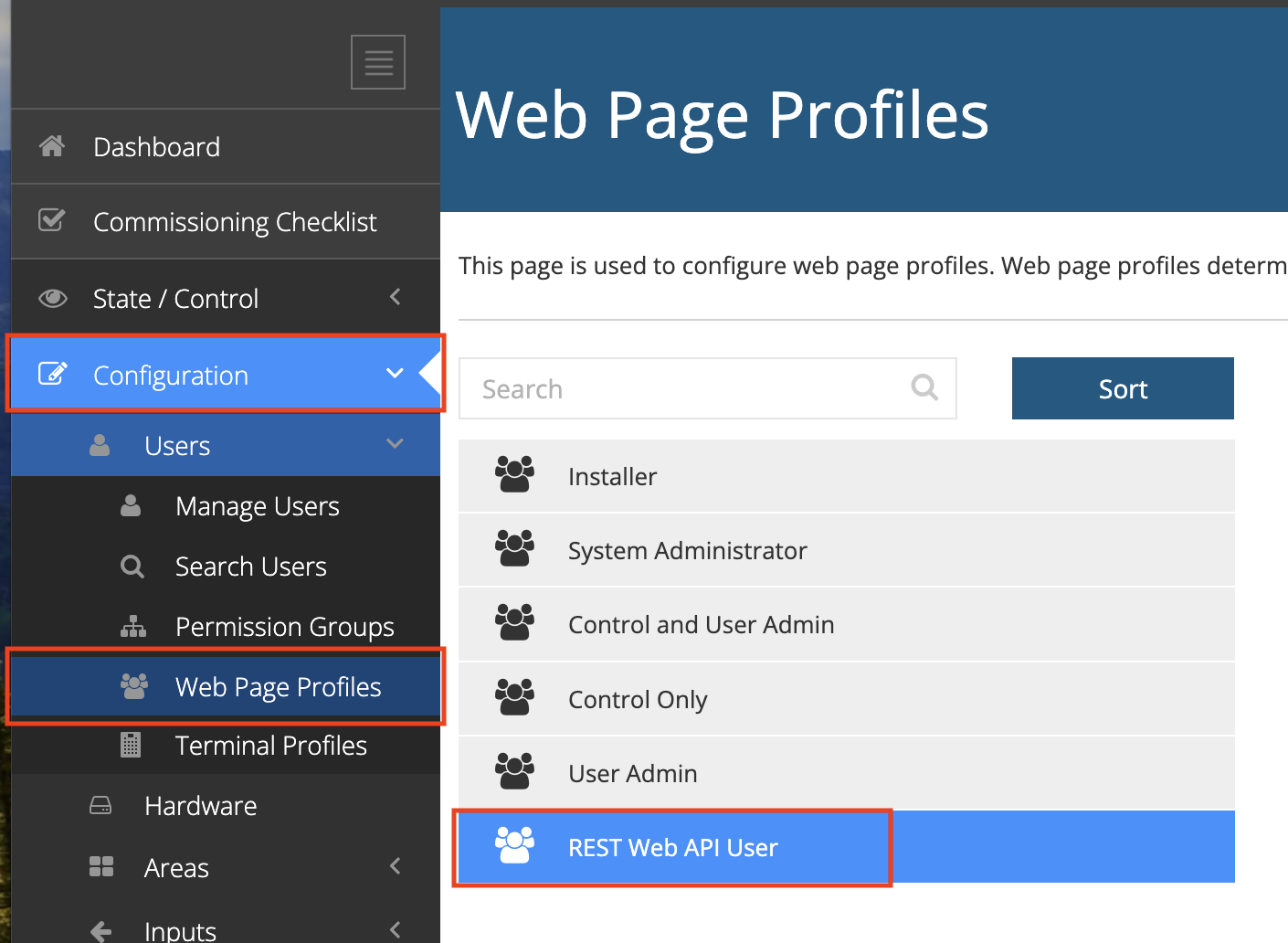Click the Terminal Profiles keypad icon
The width and height of the screenshot is (1288, 943).
[131, 745]
